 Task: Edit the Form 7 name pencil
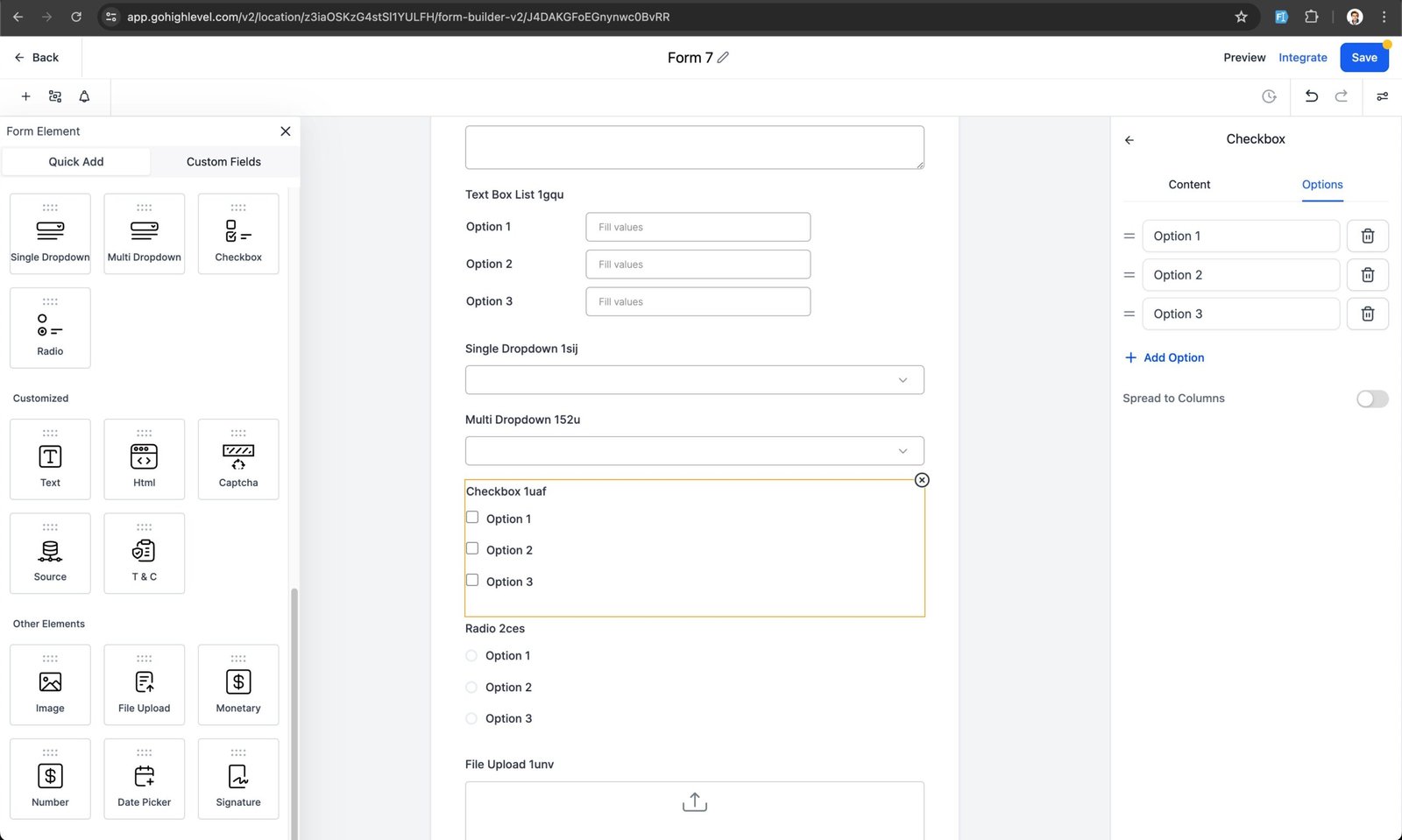pos(723,58)
